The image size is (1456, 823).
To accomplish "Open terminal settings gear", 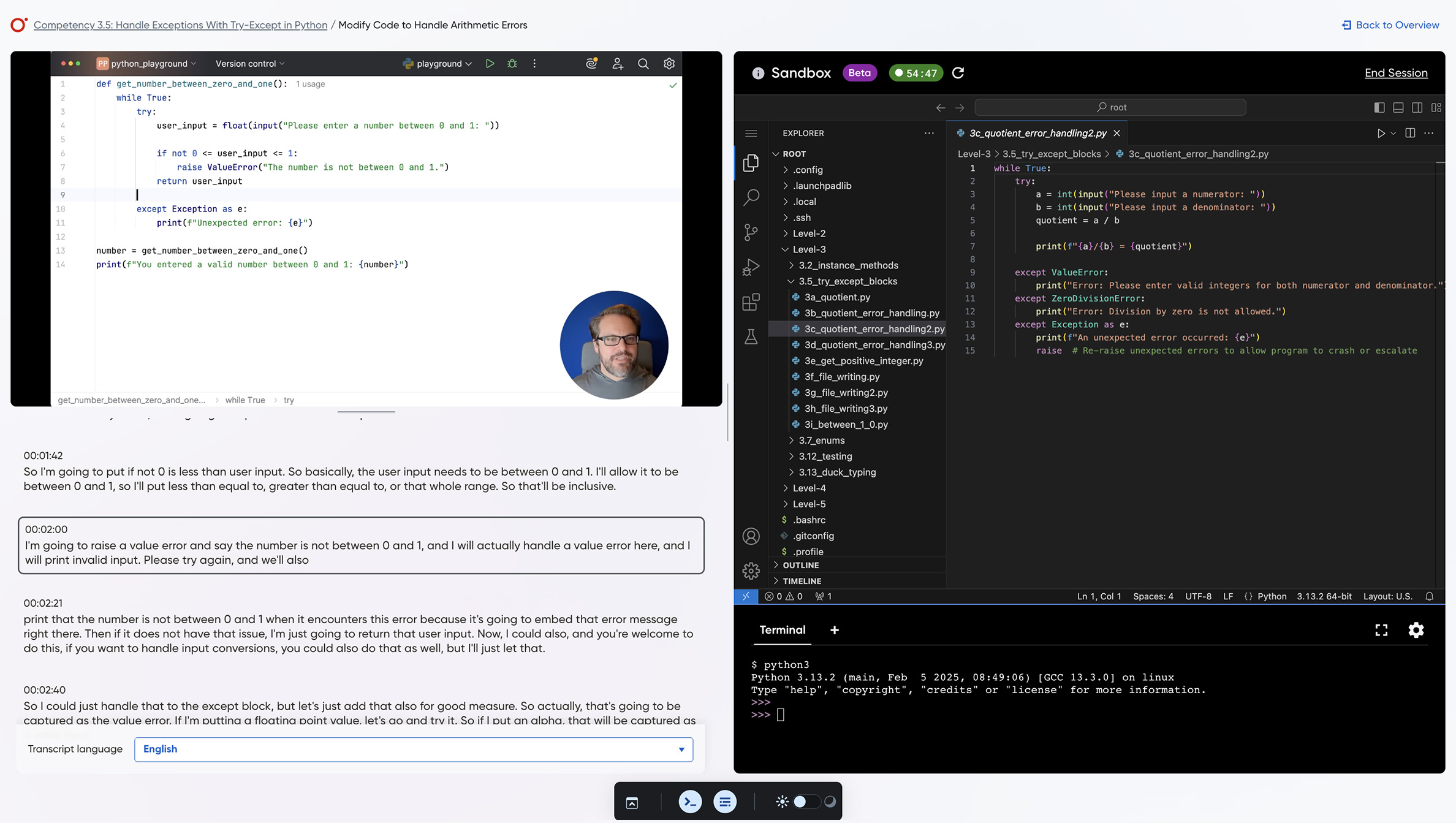I will (x=1416, y=630).
